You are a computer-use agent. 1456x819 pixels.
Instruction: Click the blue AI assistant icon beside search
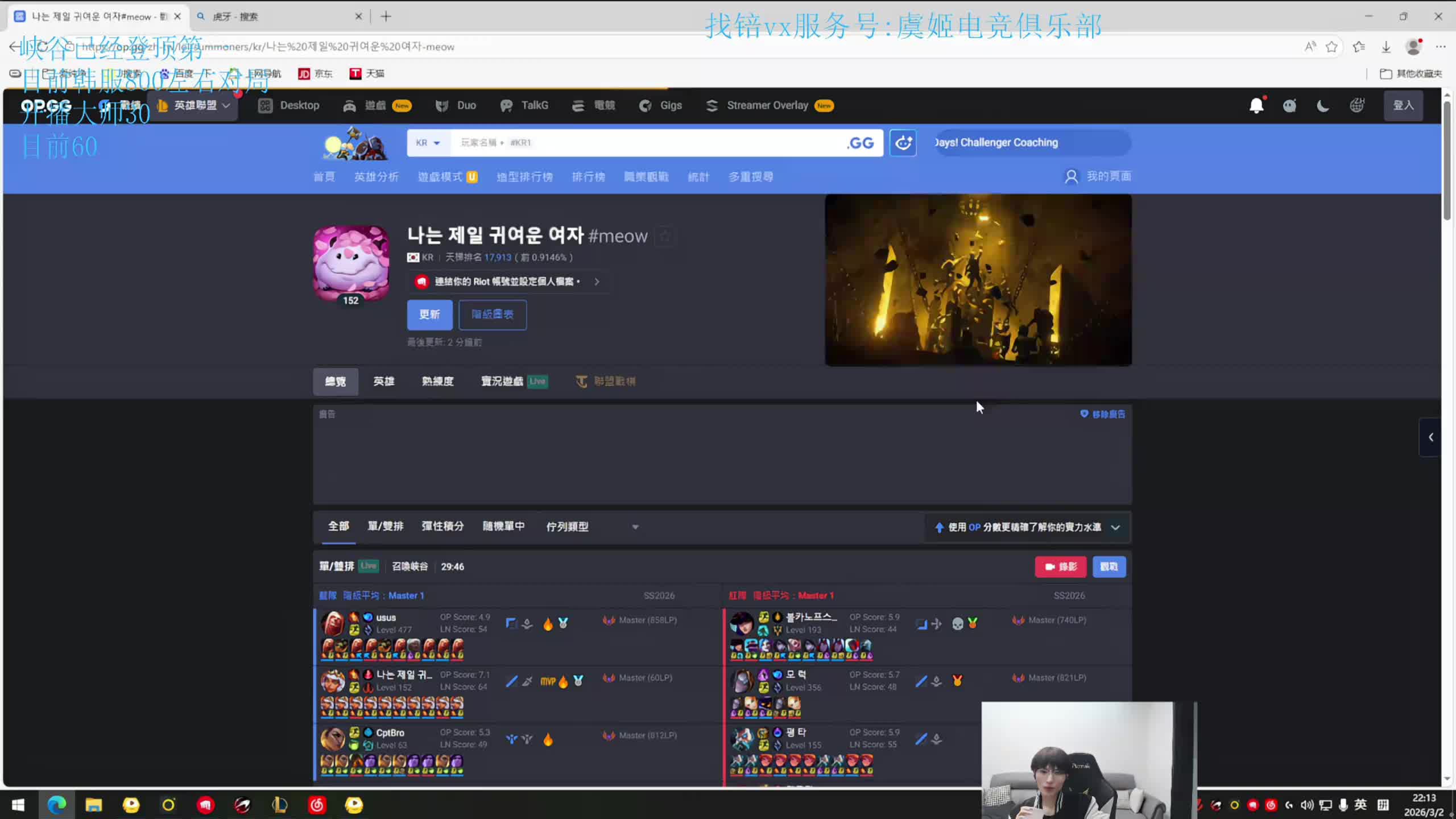(x=903, y=143)
